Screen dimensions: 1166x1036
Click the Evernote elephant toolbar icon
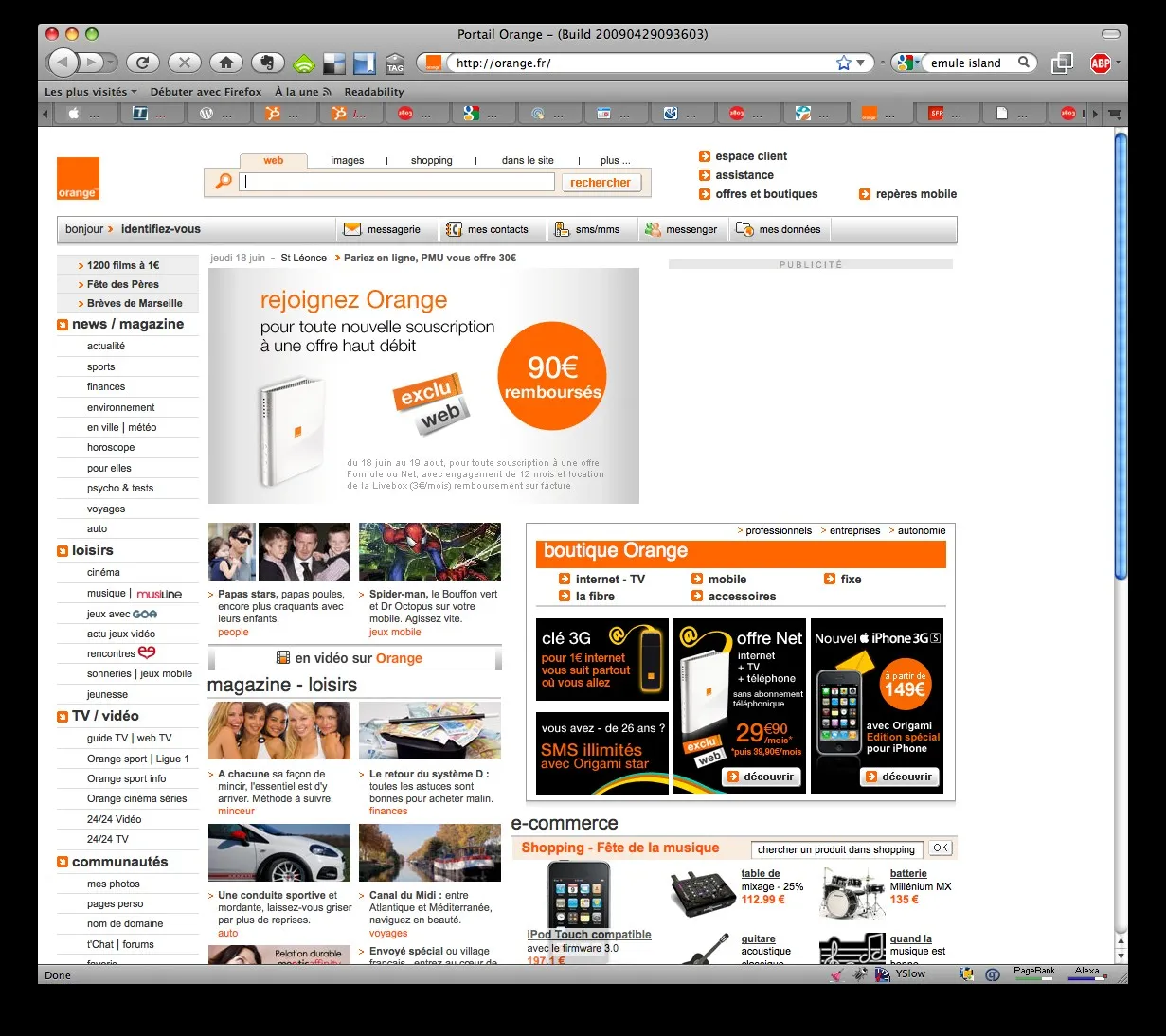[x=268, y=63]
